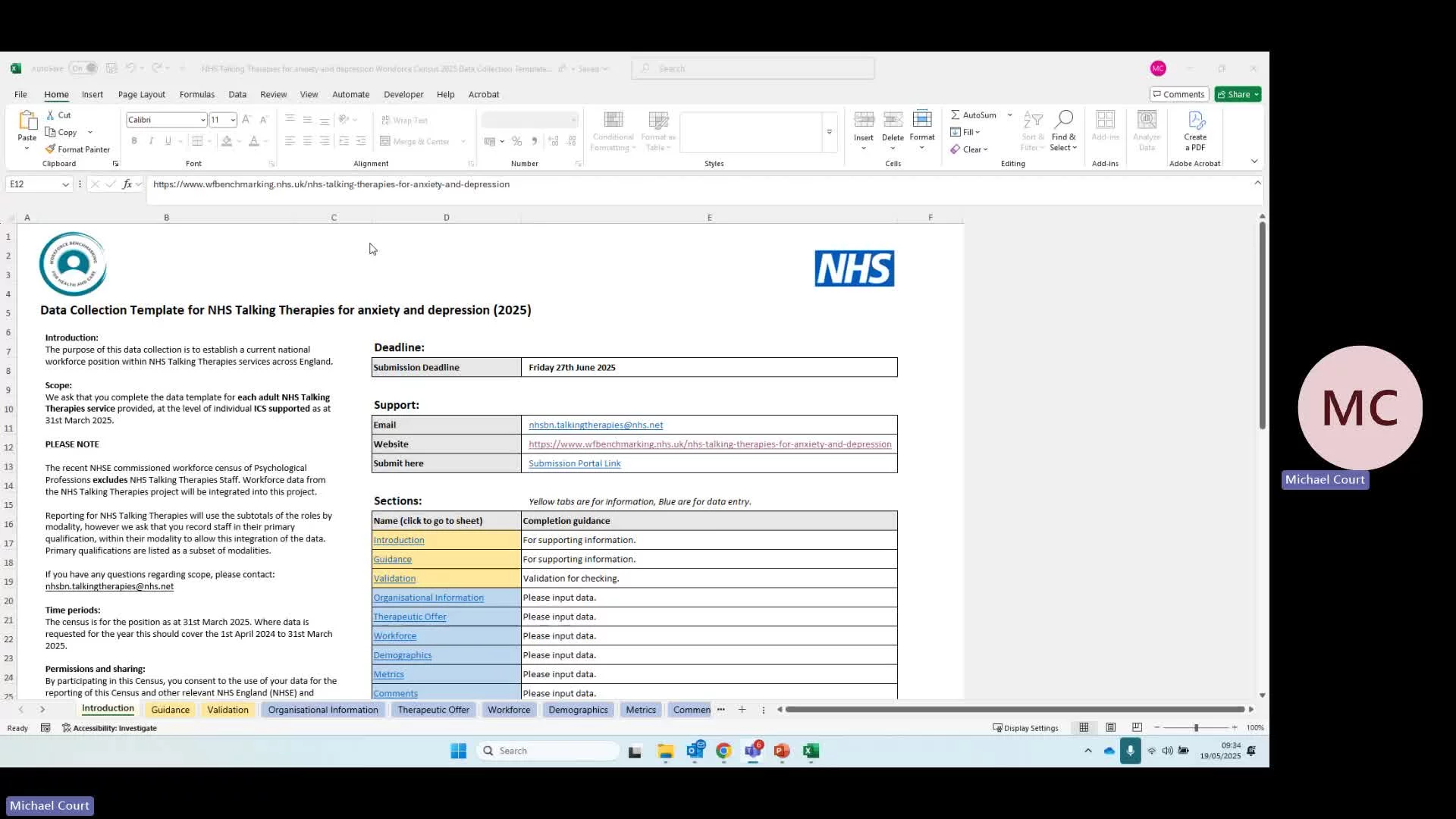Click Increase Font Size icon
The width and height of the screenshot is (1456, 819).
point(246,120)
